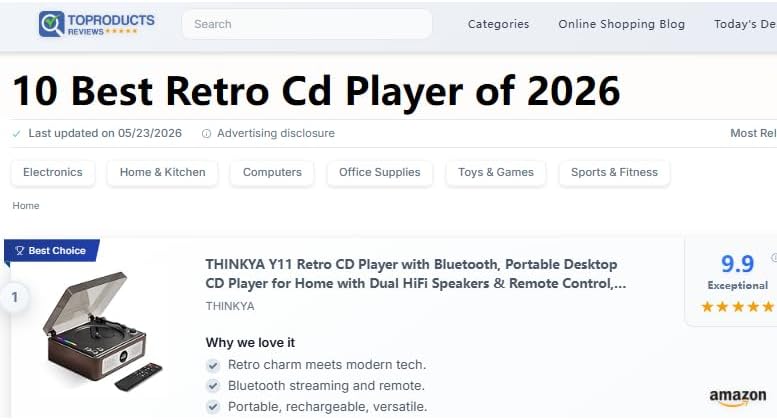
Task: Select the Toys & Games category chip
Action: [x=496, y=172]
